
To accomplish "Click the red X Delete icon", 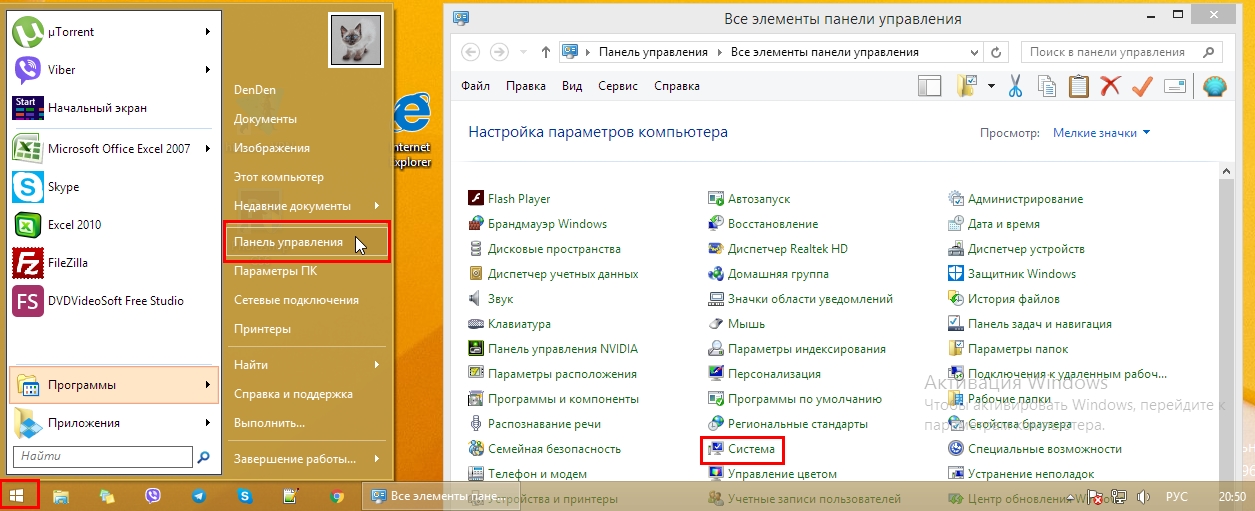I will [1110, 87].
